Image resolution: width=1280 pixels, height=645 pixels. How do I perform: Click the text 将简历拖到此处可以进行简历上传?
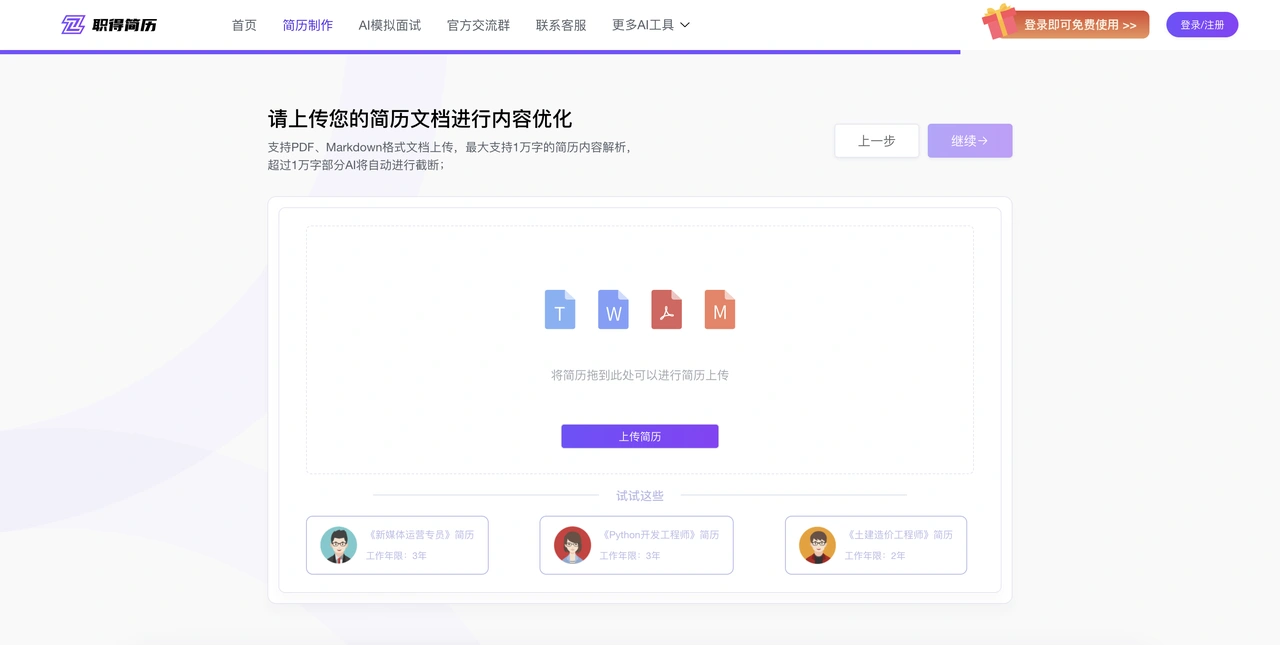point(640,375)
